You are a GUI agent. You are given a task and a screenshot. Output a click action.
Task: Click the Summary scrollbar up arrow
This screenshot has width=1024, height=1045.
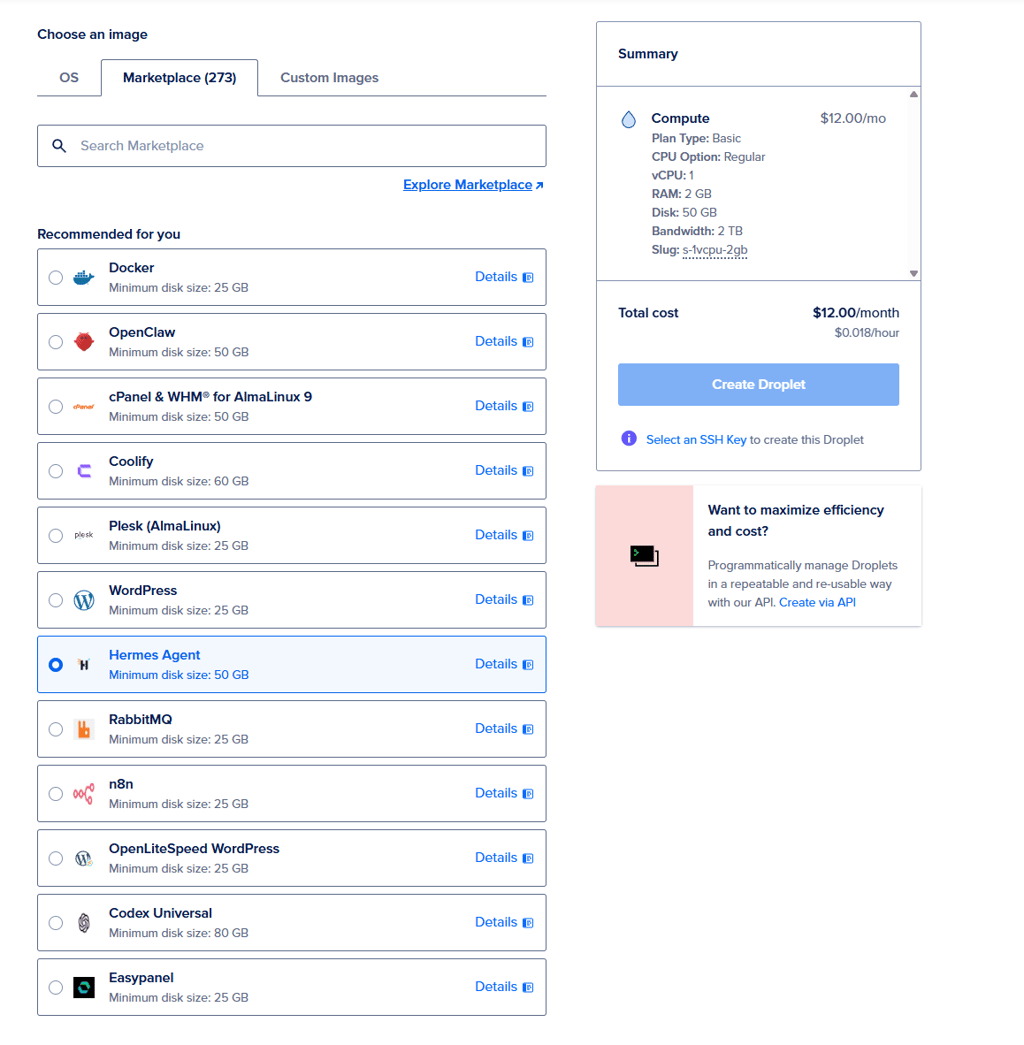coord(913,94)
